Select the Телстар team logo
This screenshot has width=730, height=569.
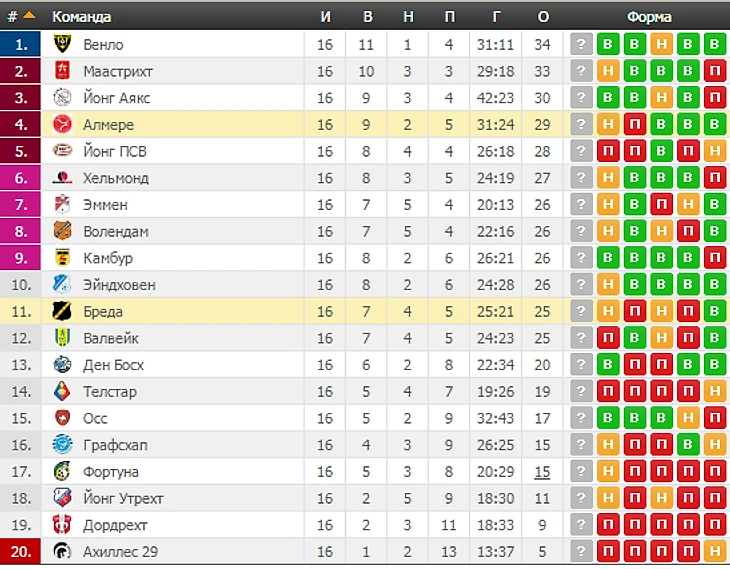62,391
